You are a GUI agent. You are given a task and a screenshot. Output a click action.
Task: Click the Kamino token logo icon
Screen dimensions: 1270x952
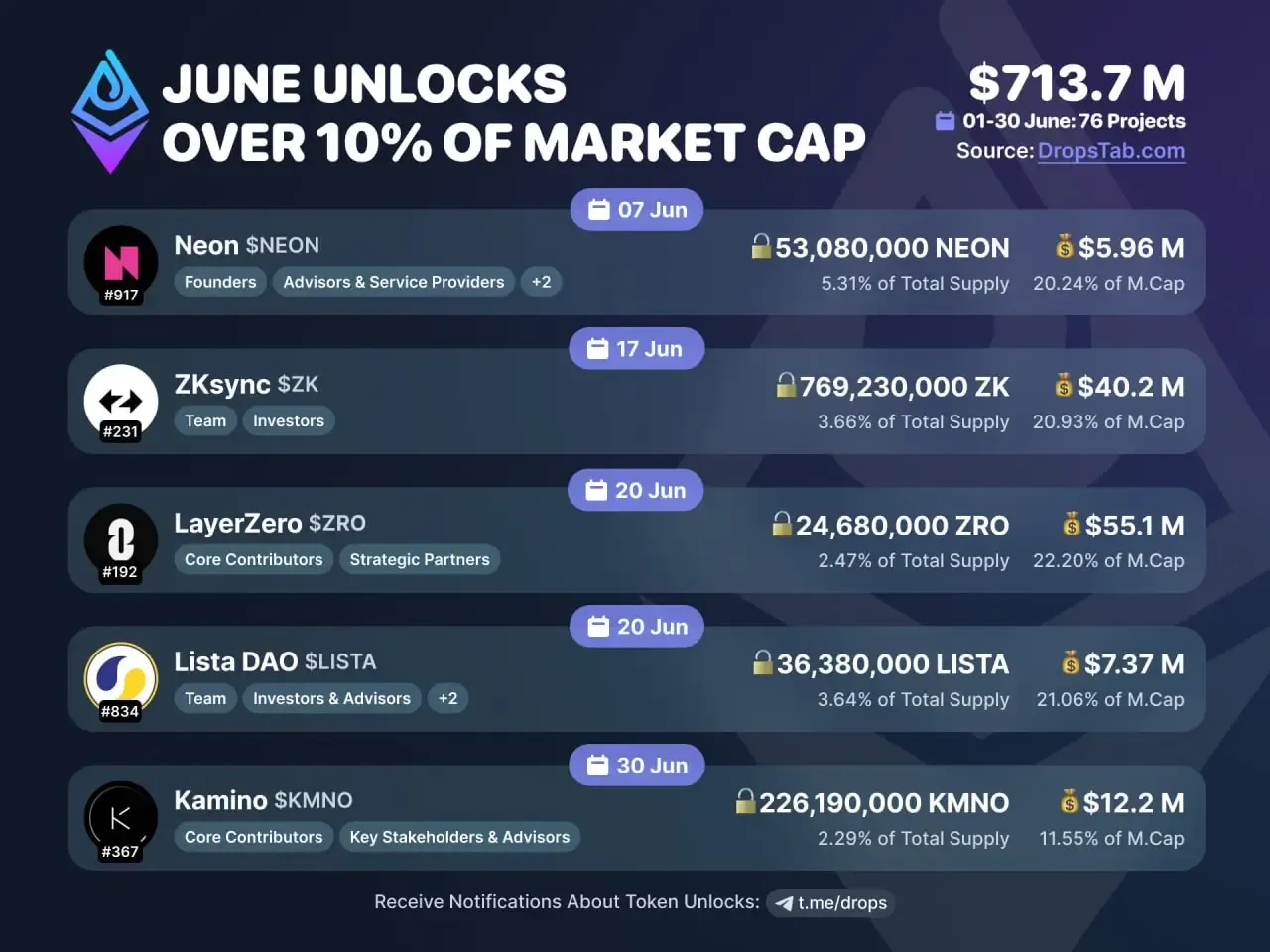click(121, 818)
